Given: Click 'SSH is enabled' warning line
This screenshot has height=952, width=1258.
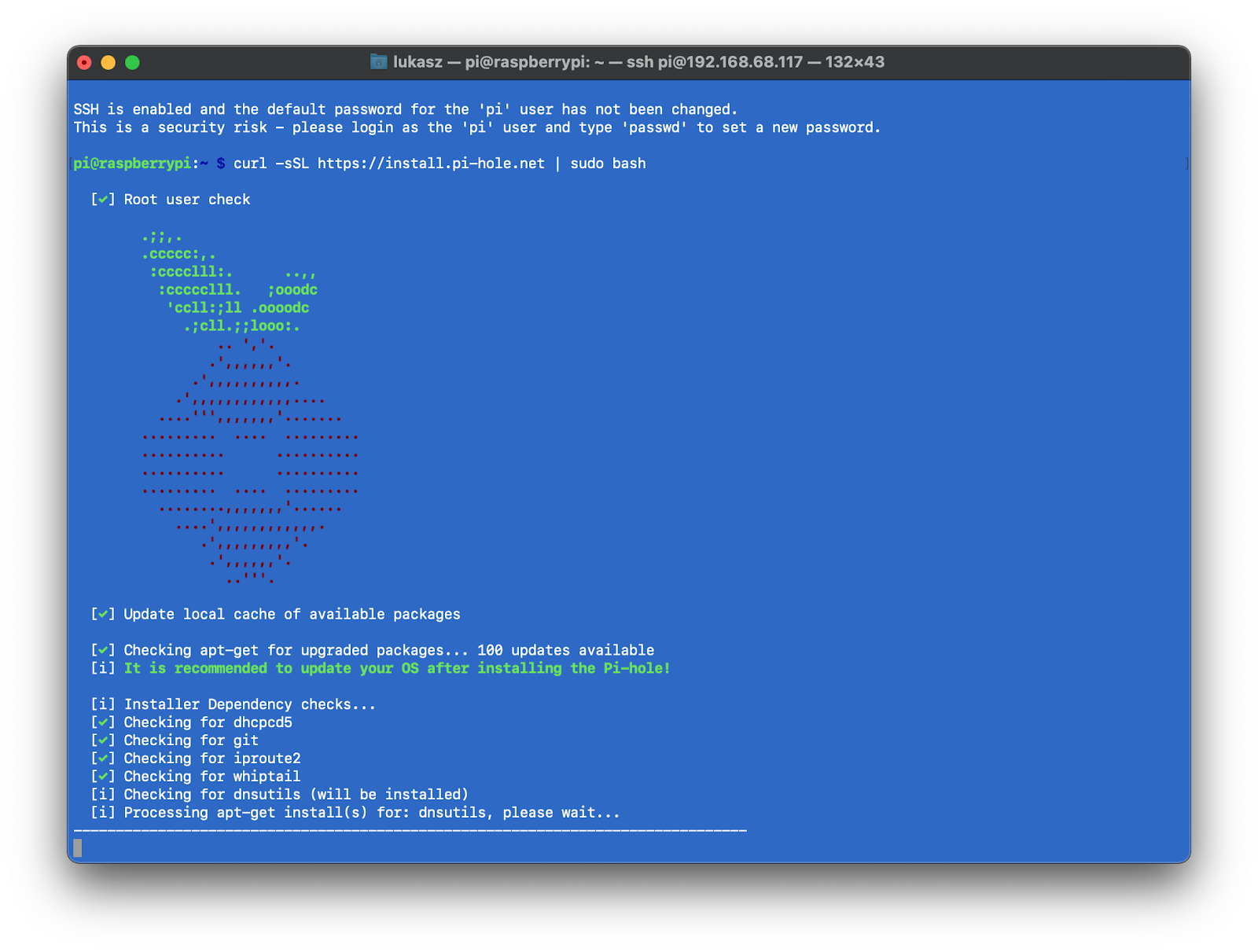Looking at the screenshot, I should click(x=406, y=109).
